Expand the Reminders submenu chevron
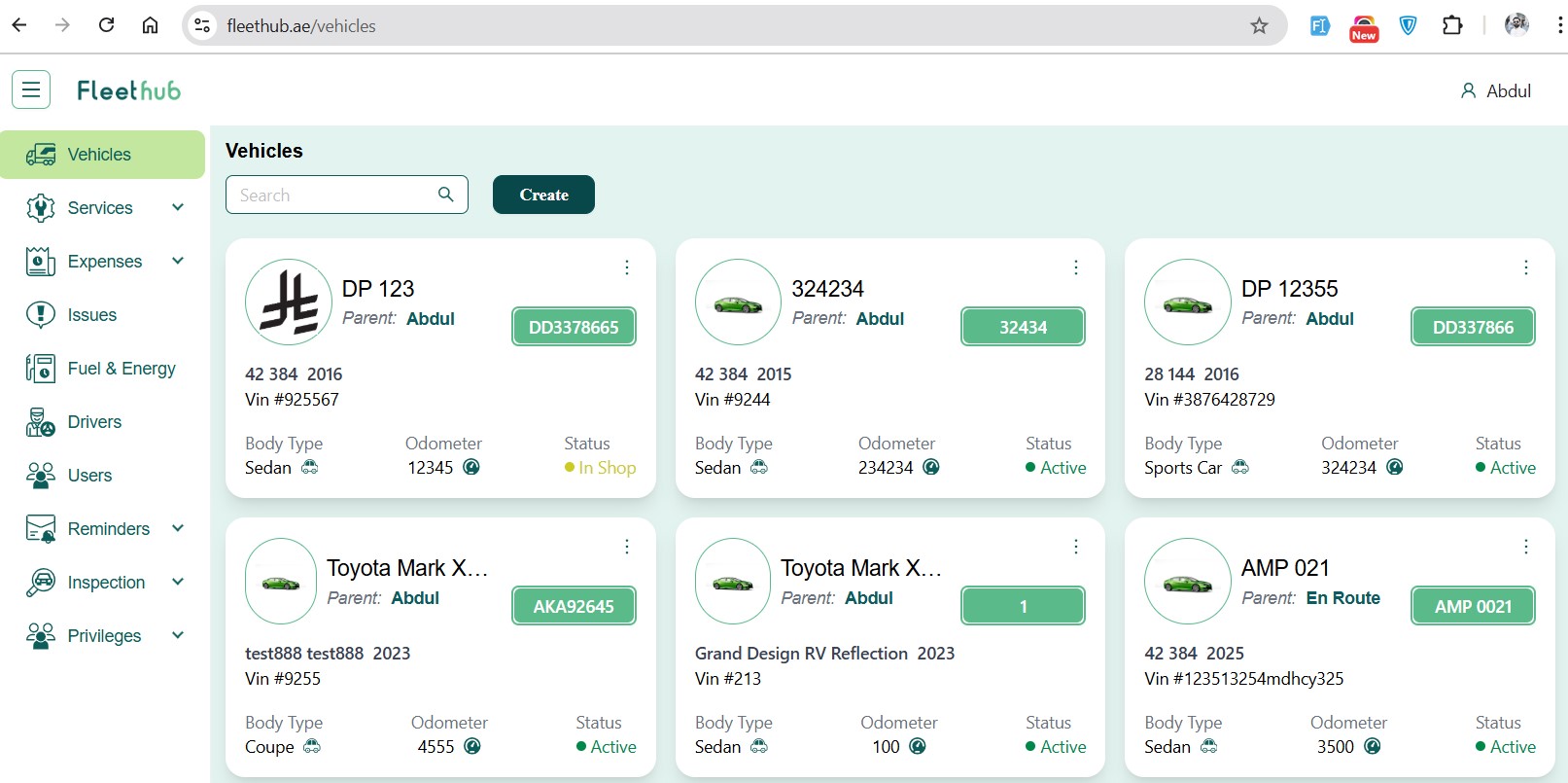This screenshot has width=1568, height=783. point(178,528)
